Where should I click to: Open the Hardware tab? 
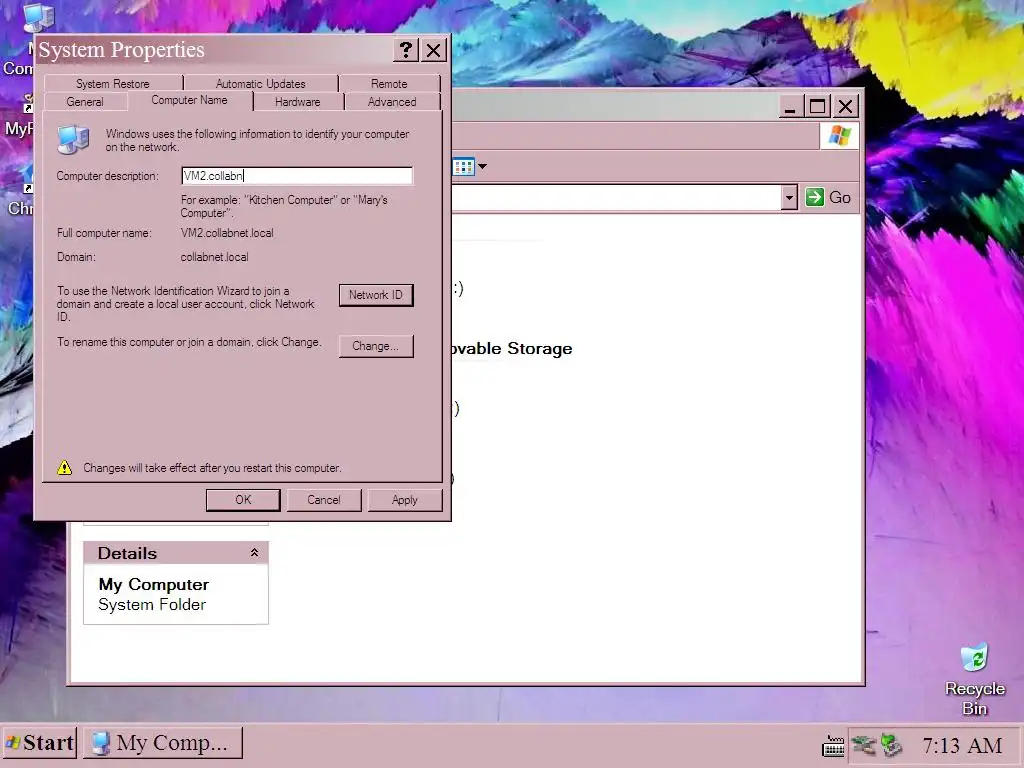298,102
